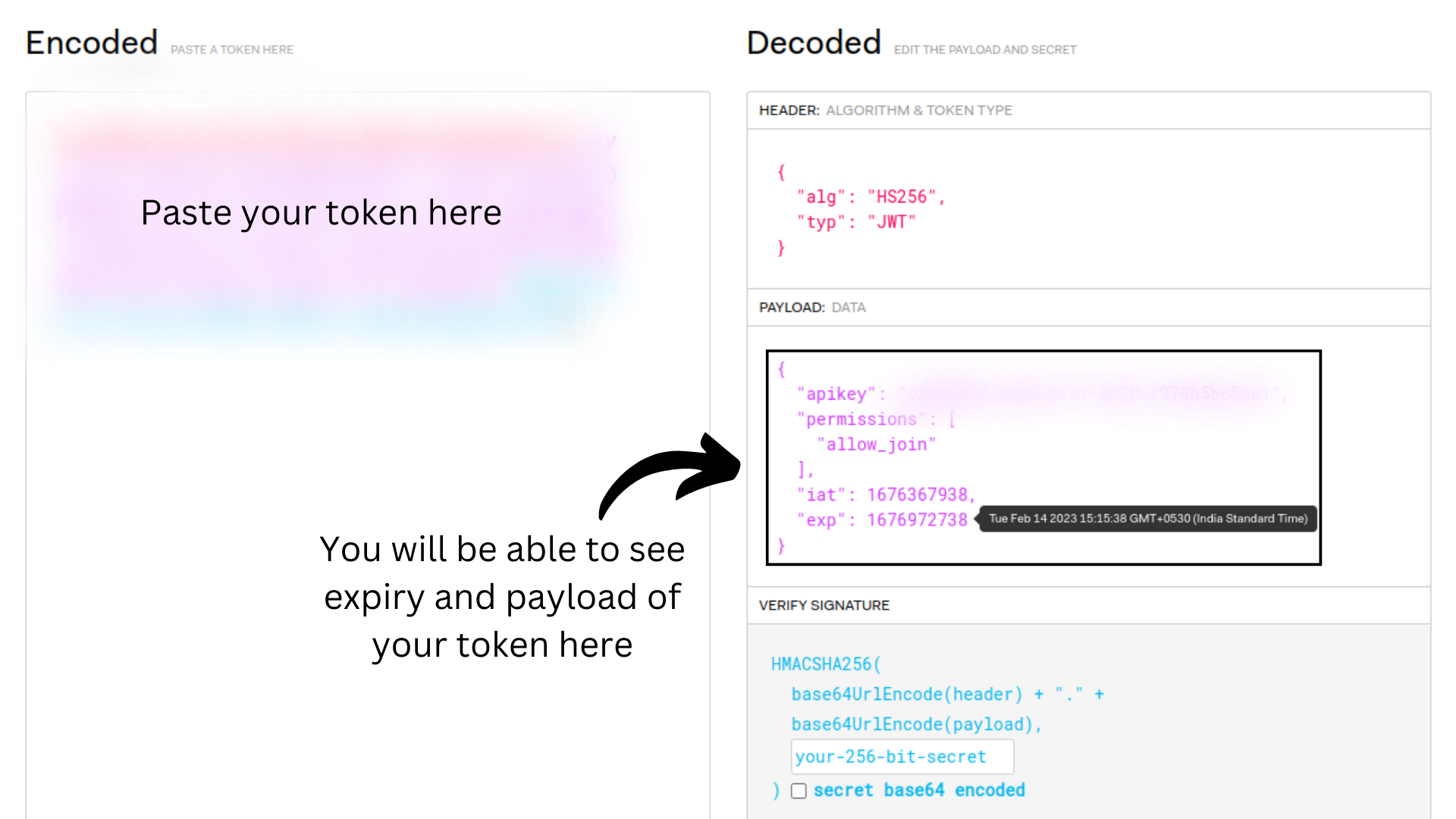Image resolution: width=1456 pixels, height=819 pixels.
Task: Click the Decoded heading
Action: coord(814,42)
